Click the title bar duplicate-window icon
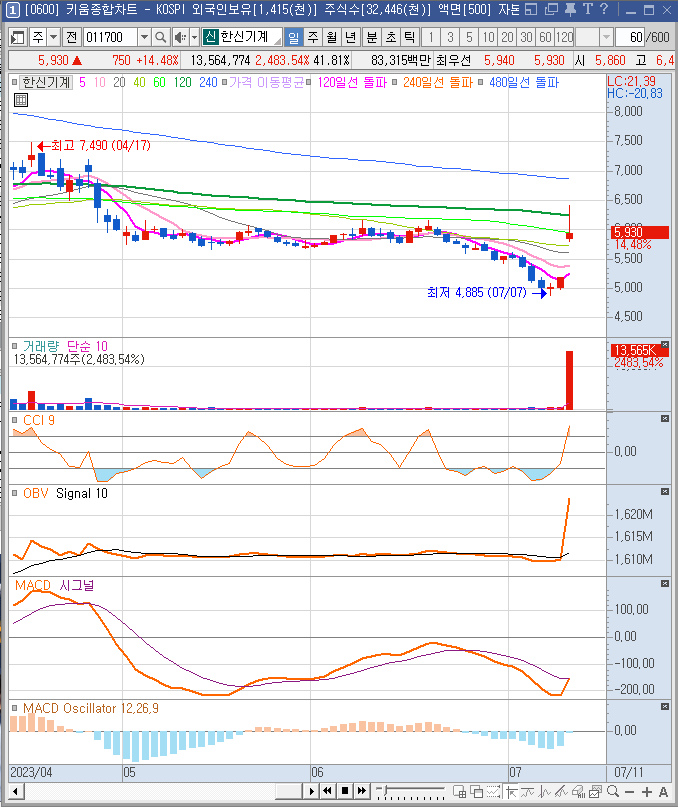 (x=551, y=9)
